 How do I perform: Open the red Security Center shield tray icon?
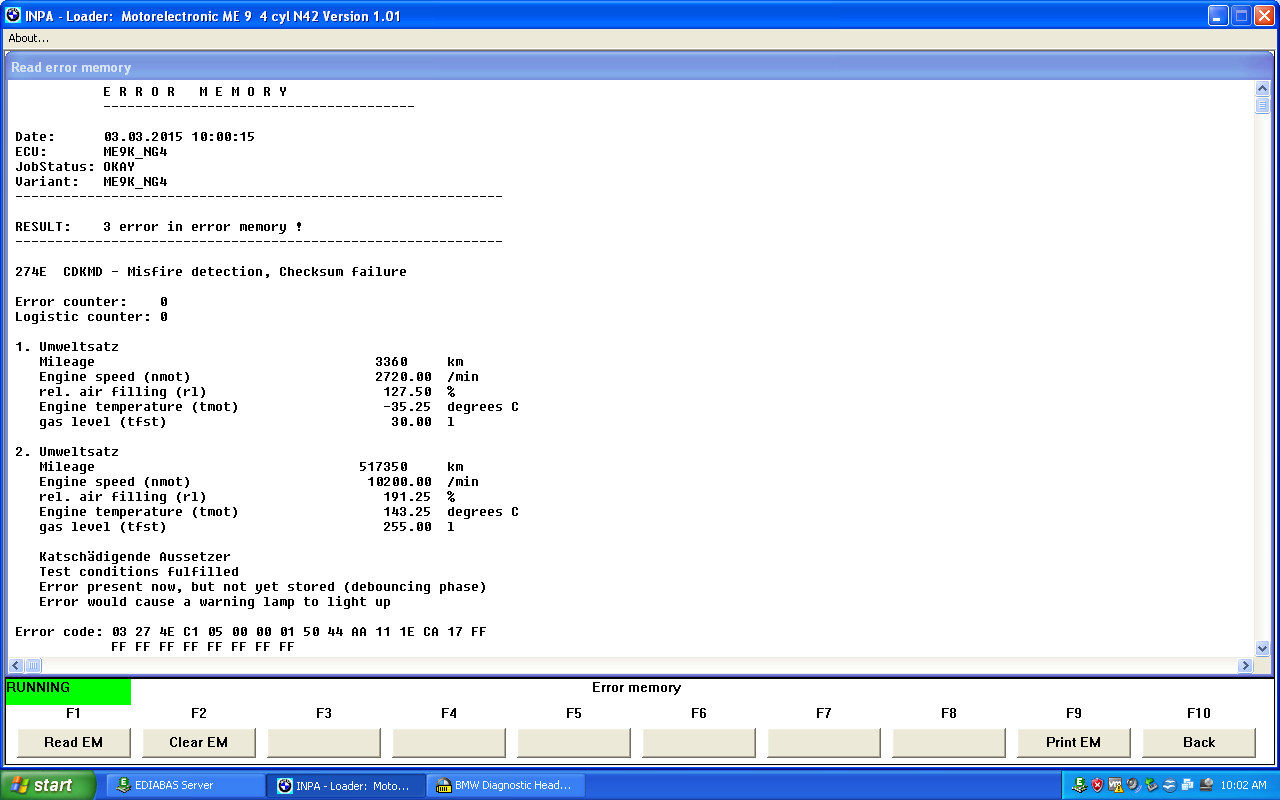pos(1097,785)
